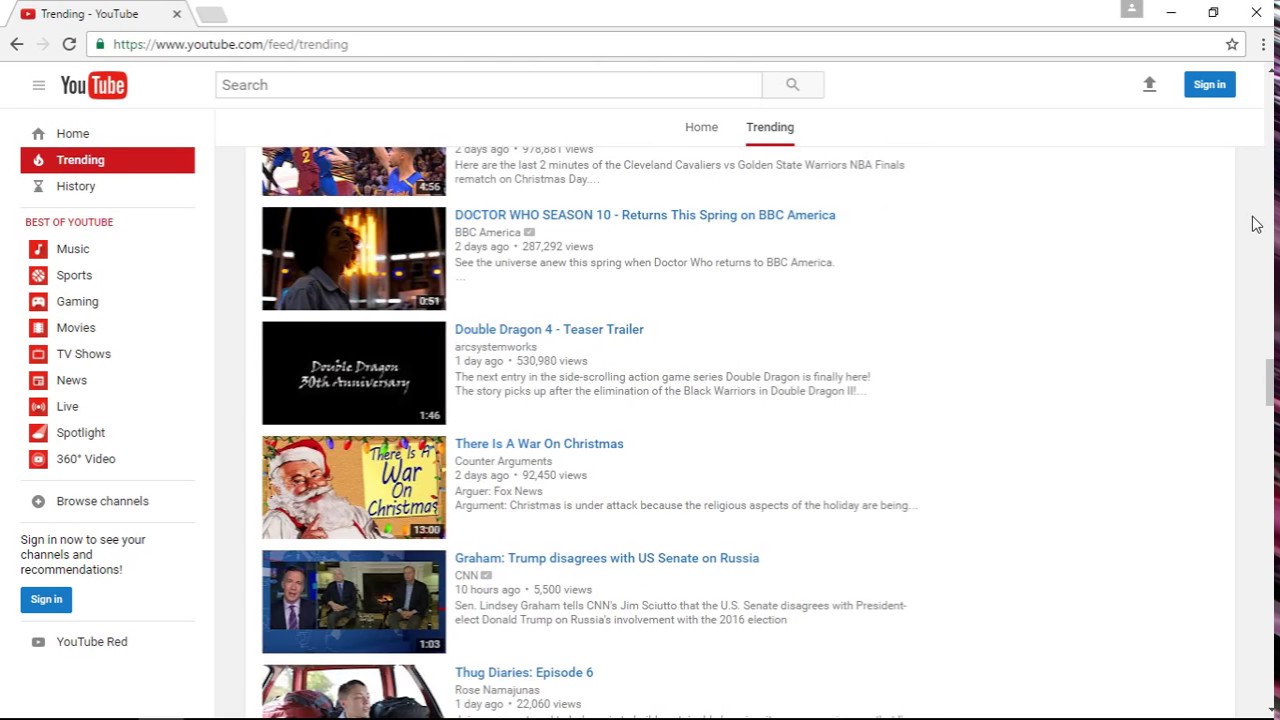Open There Is A War On Christmas title
This screenshot has width=1280, height=720.
(x=539, y=444)
